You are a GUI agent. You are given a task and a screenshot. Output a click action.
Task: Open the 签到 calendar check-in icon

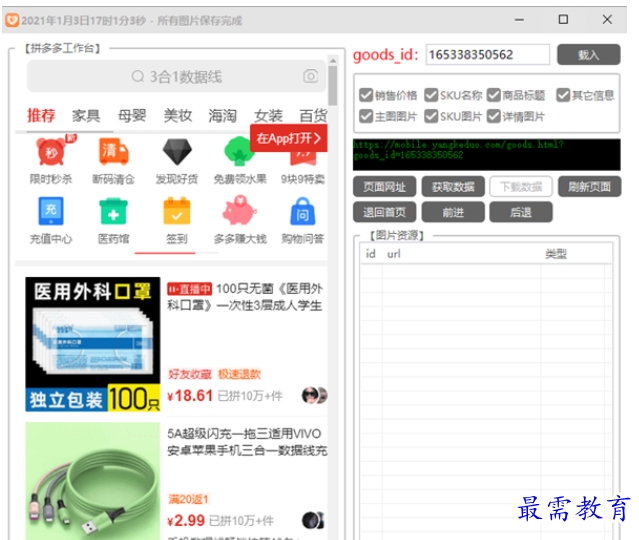(177, 211)
